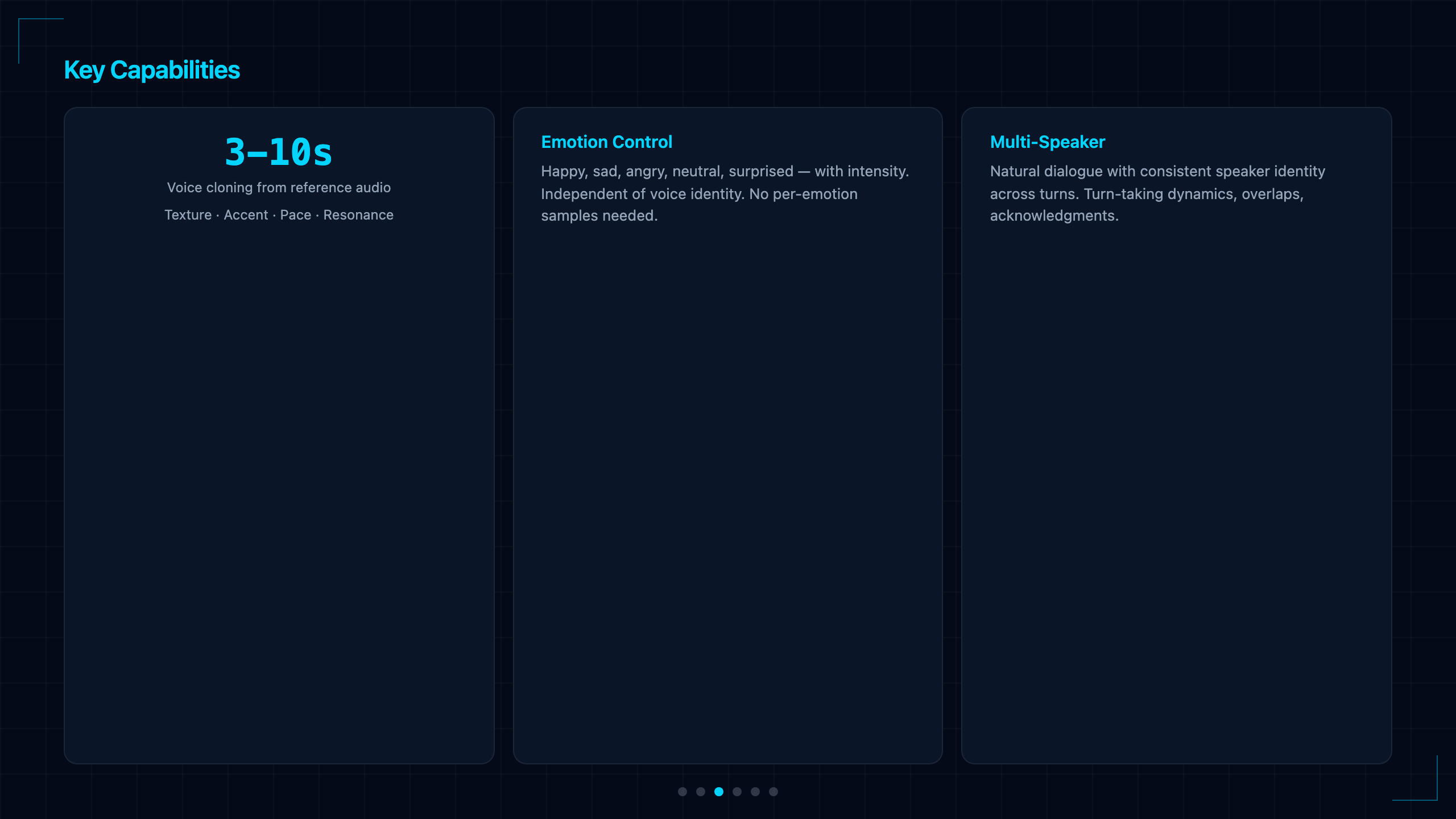Go to the last slide dot

(773, 792)
